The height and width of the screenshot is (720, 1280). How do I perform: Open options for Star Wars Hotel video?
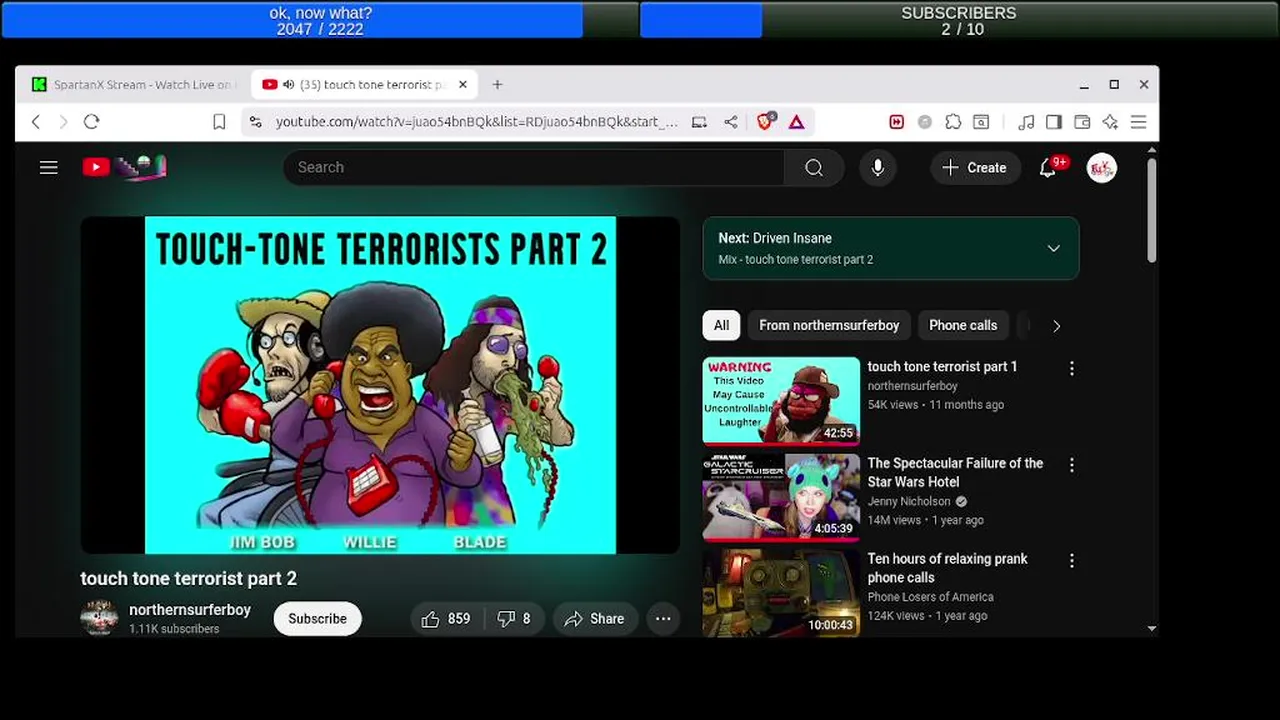[x=1072, y=465]
